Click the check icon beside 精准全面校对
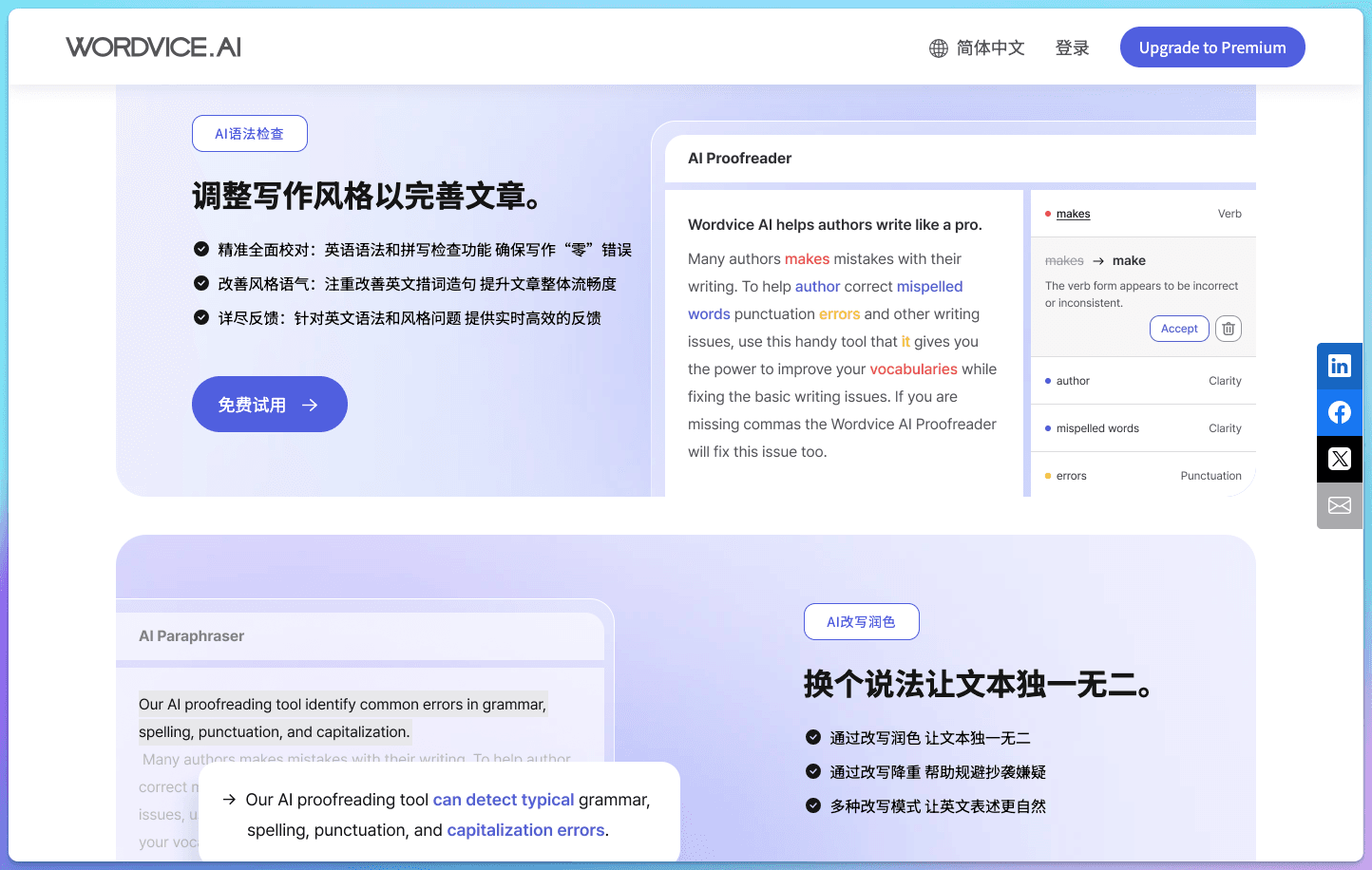Viewport: 1372px width, 870px height. pos(201,249)
